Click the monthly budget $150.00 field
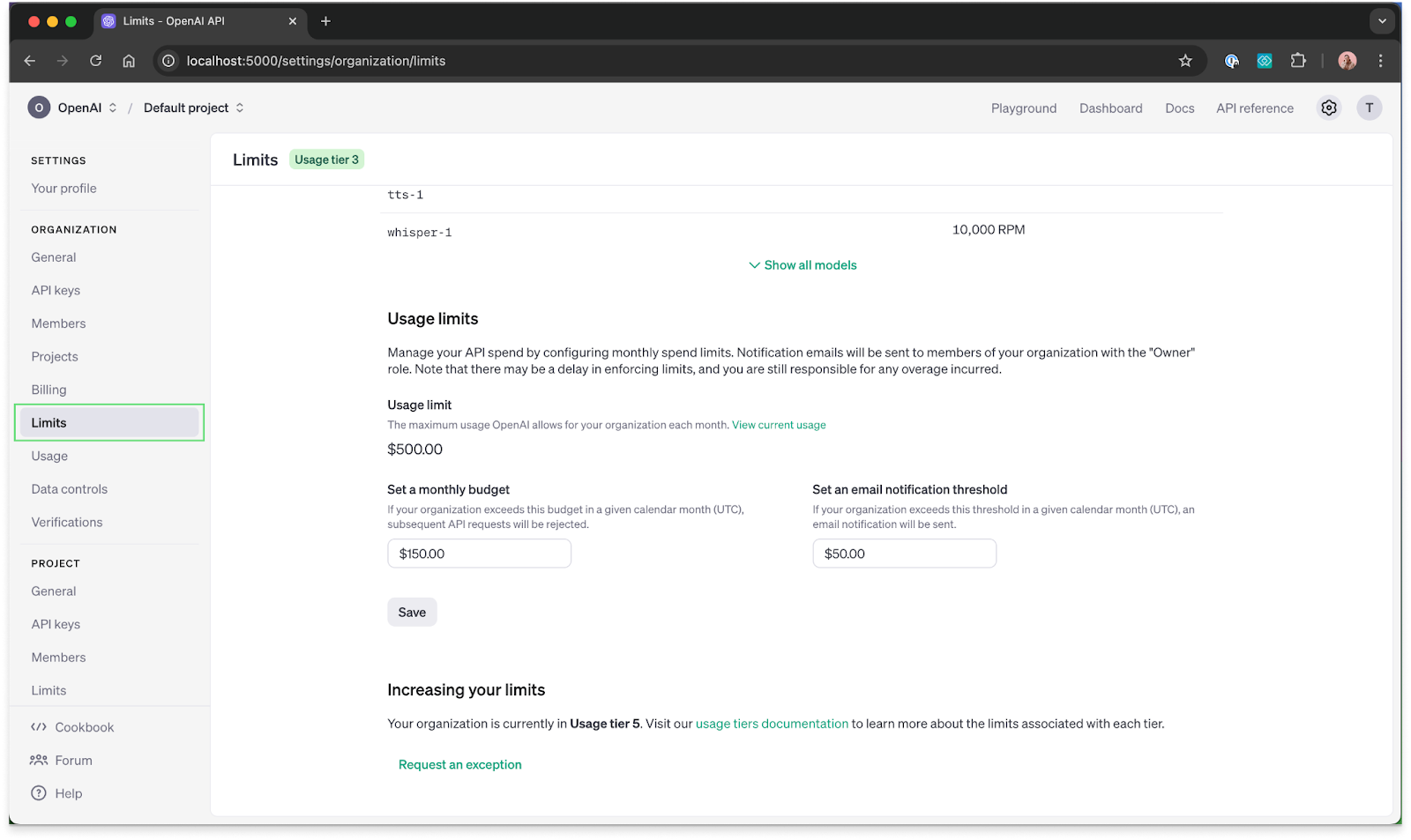 [479, 554]
